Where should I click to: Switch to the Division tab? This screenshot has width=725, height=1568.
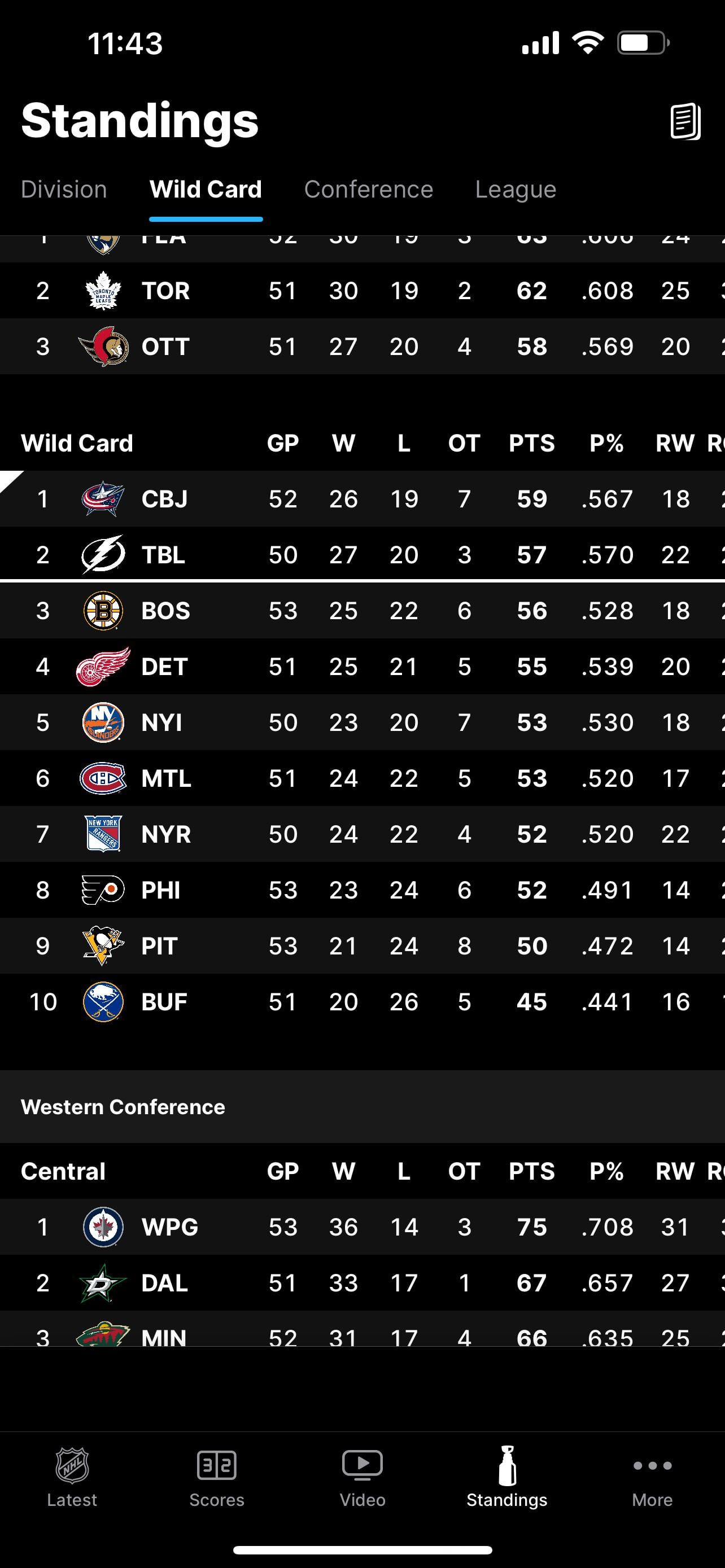[64, 189]
